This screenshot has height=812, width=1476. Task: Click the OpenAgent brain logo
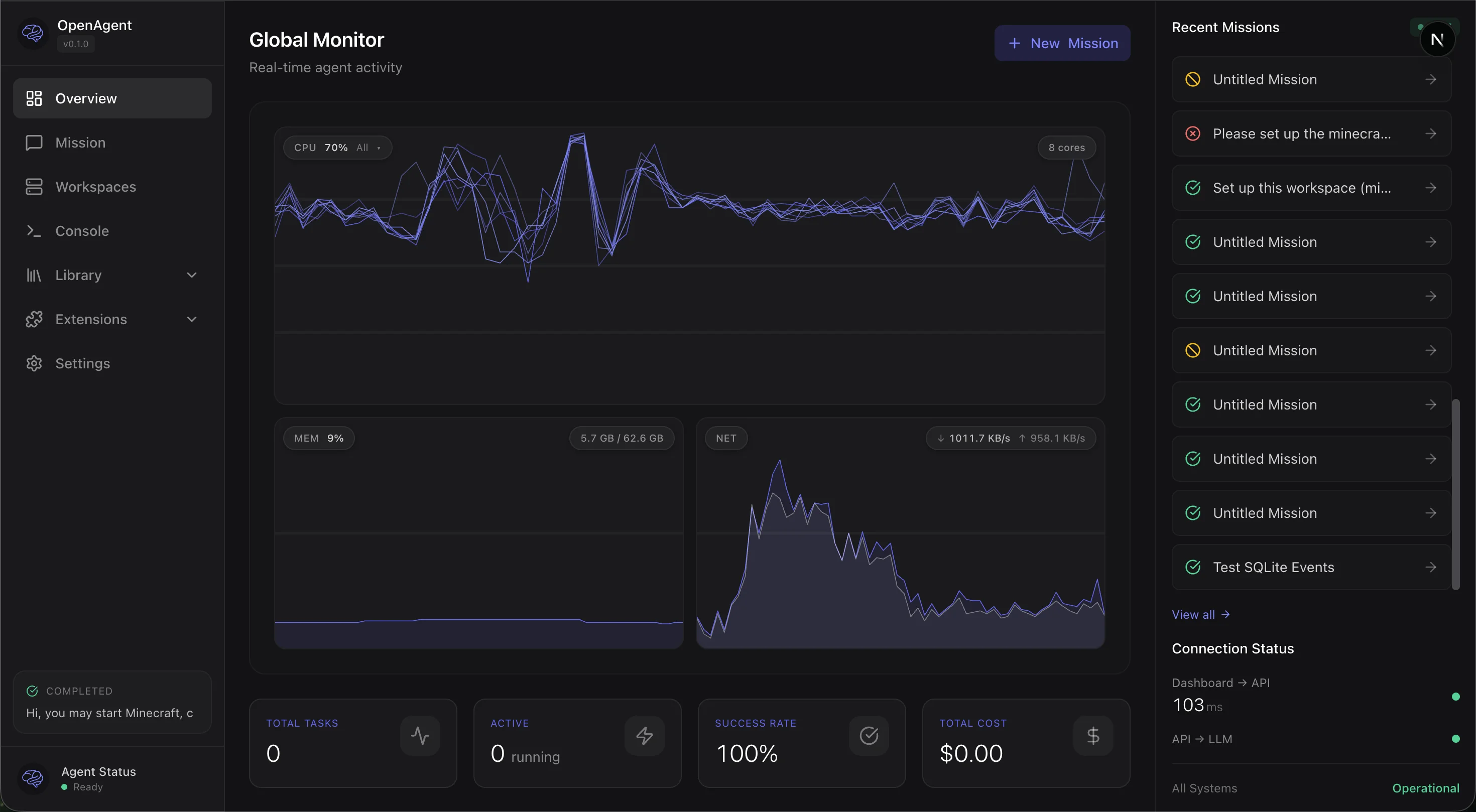click(x=33, y=33)
